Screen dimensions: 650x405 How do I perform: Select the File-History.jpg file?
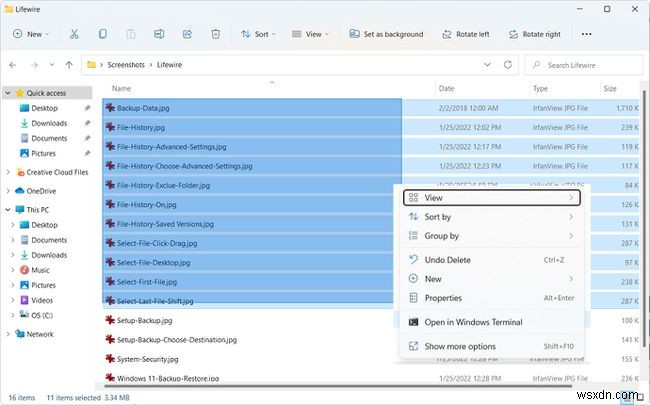[x=141, y=128]
